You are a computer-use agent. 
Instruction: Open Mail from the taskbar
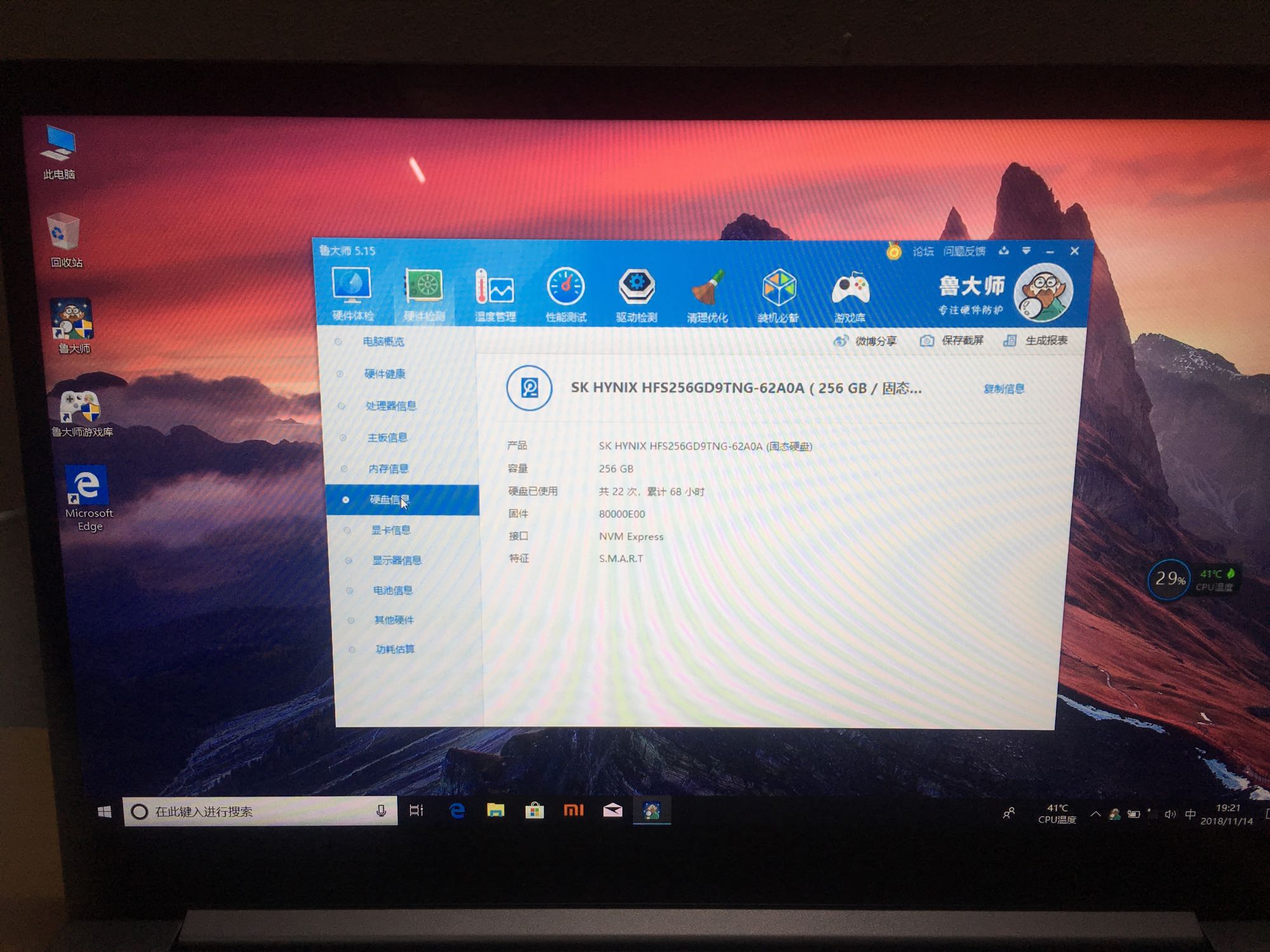click(x=613, y=810)
